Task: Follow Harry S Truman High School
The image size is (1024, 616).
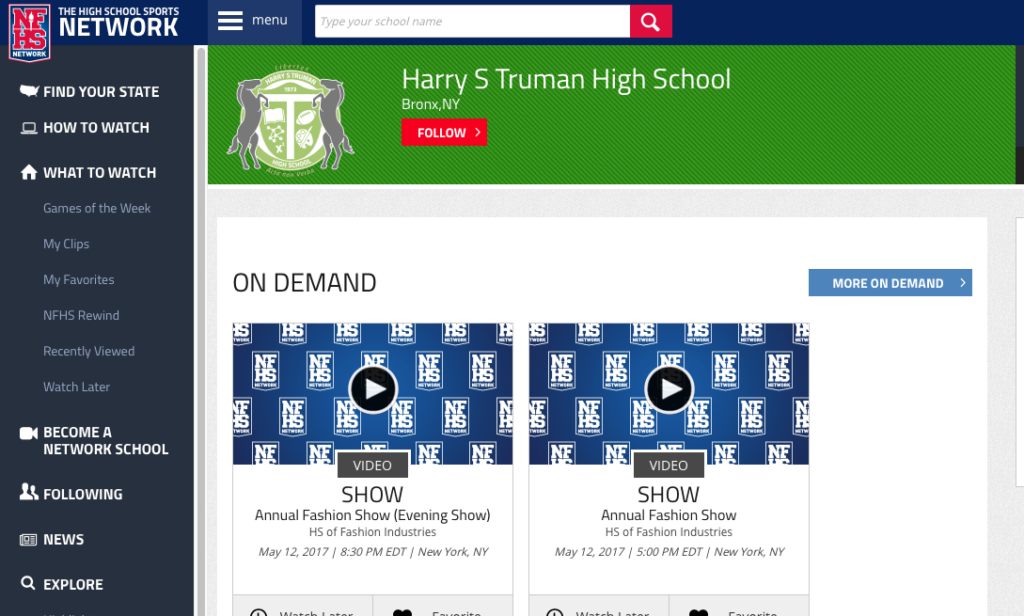Action: pos(444,133)
